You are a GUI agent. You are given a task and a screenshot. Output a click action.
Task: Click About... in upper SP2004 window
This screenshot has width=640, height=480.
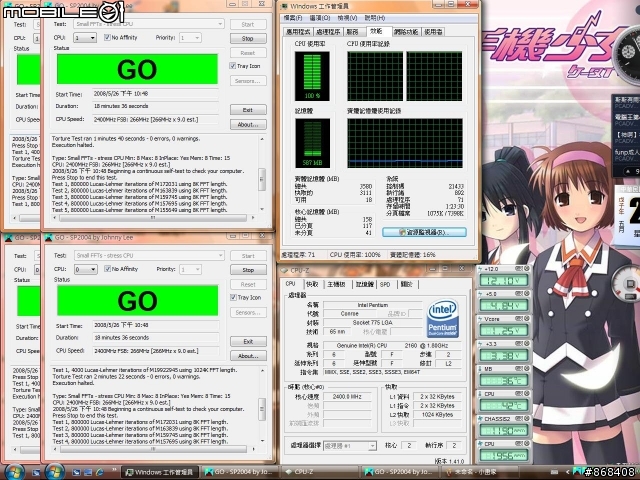tap(248, 124)
